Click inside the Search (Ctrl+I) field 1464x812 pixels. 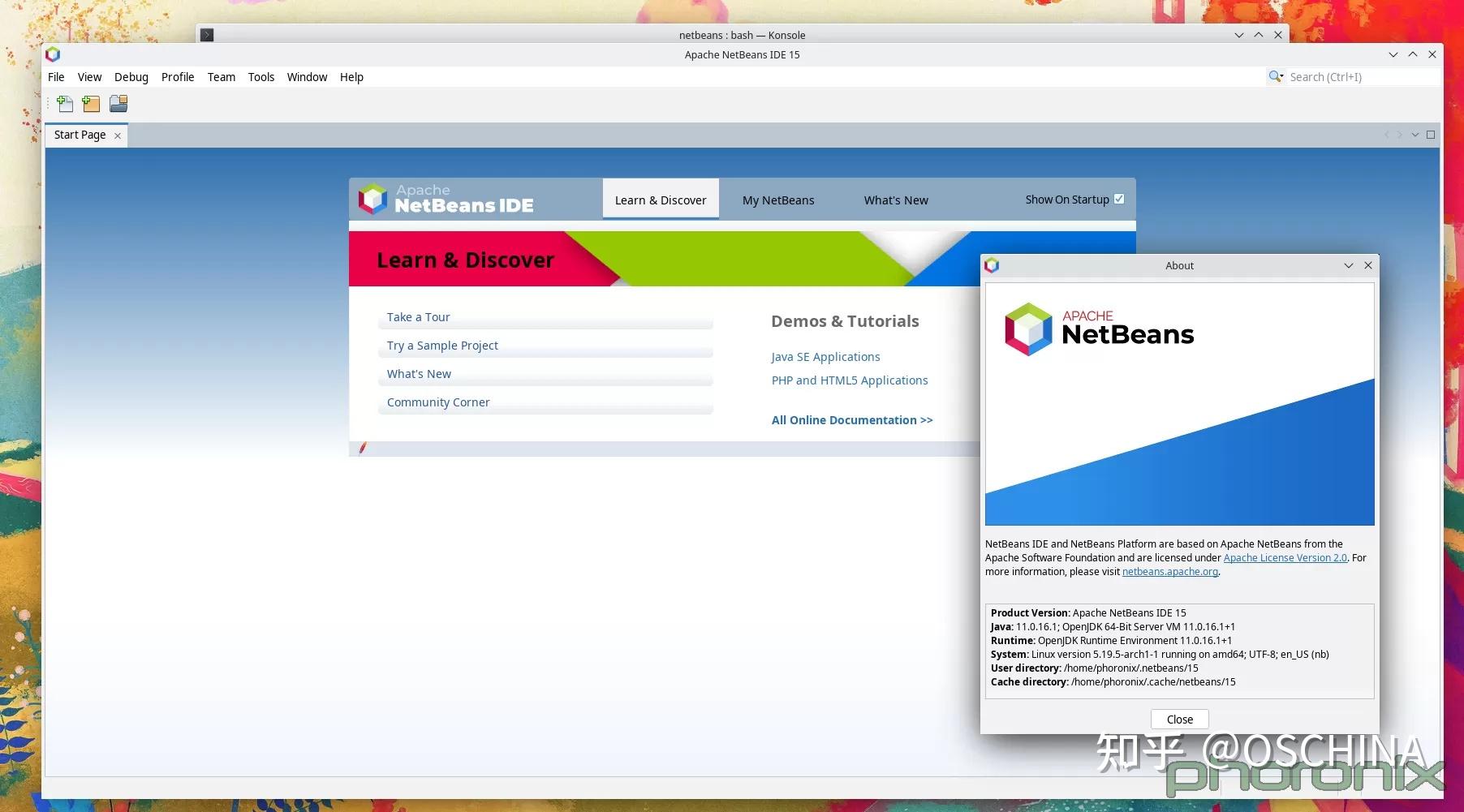click(x=1347, y=76)
